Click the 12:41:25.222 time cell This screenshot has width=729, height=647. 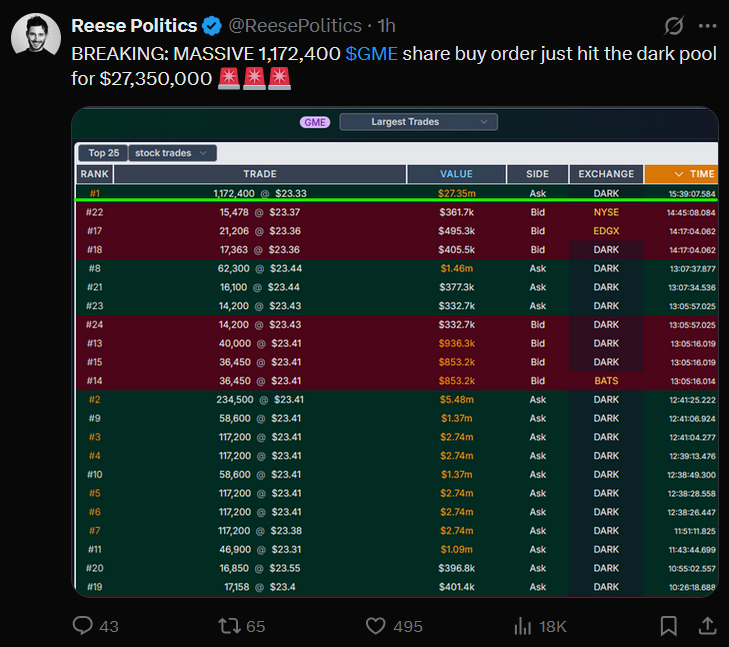point(692,400)
